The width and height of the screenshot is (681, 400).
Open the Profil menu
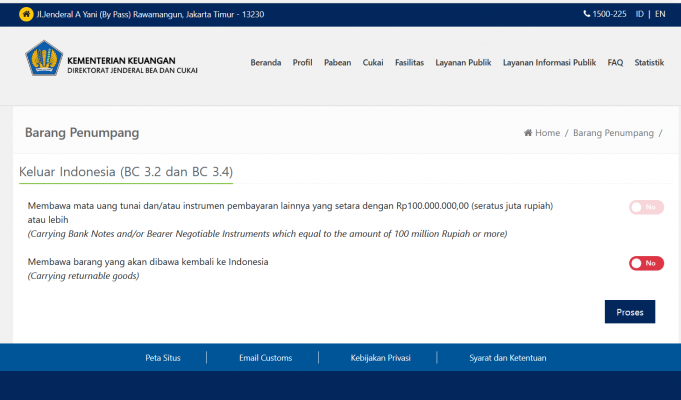pyautogui.click(x=302, y=62)
